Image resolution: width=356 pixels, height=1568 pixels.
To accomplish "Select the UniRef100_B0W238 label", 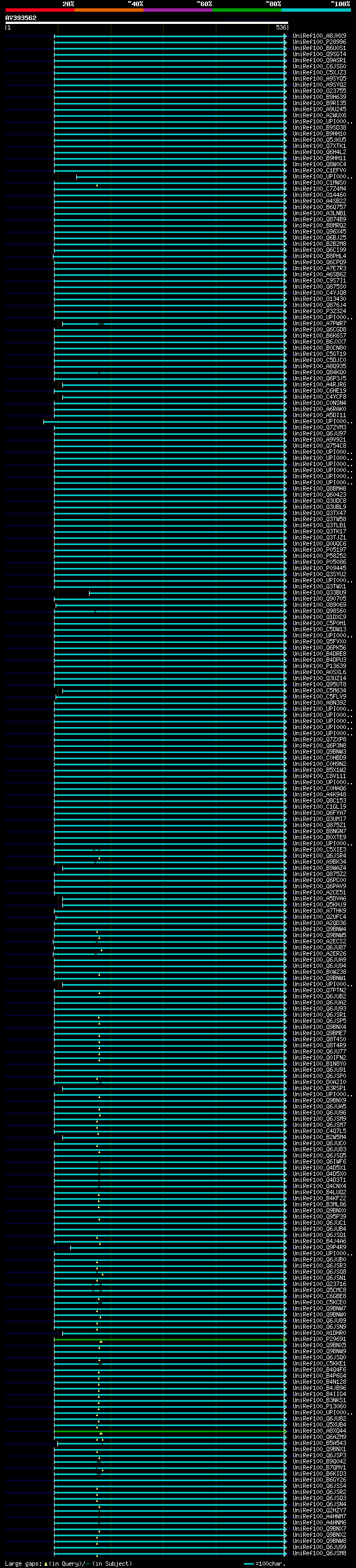I will pyautogui.click(x=319, y=972).
